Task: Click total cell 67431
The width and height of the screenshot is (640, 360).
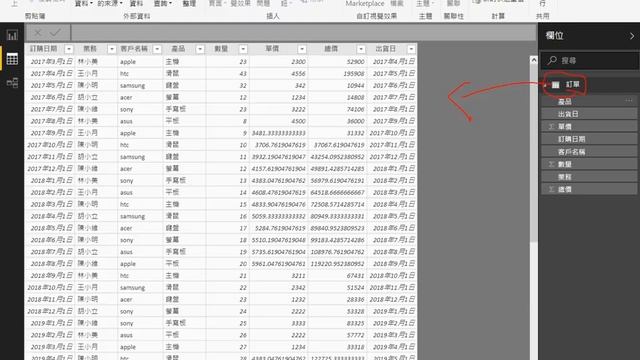Action: (338, 276)
